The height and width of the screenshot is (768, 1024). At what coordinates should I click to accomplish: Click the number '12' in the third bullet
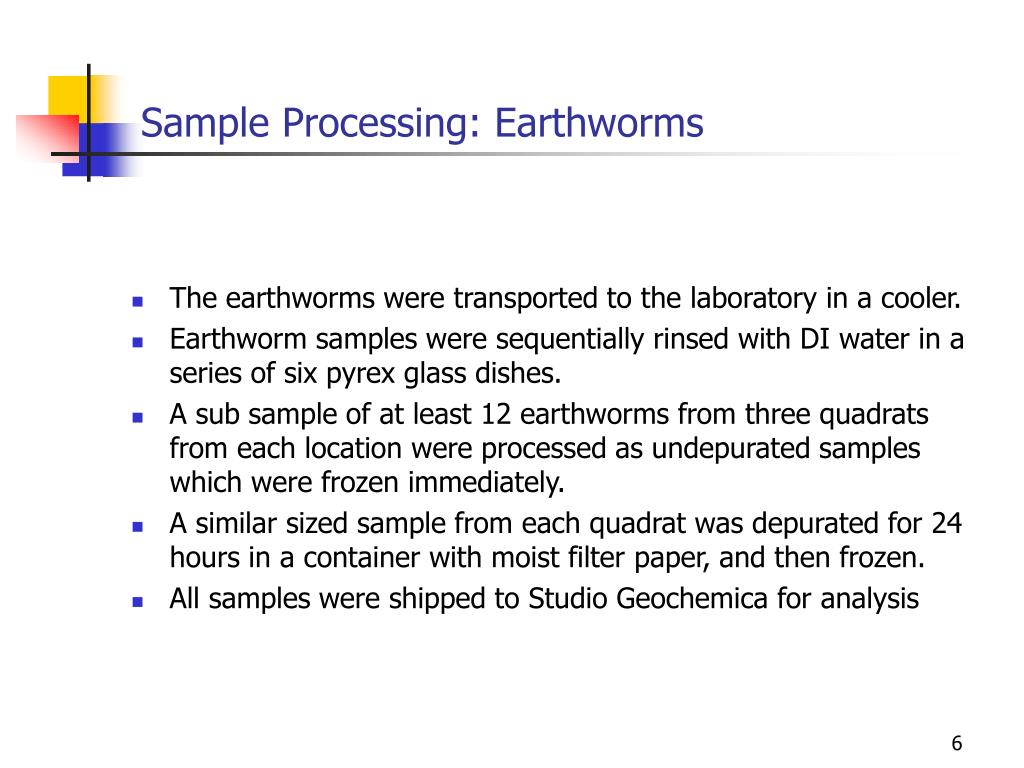click(496, 415)
